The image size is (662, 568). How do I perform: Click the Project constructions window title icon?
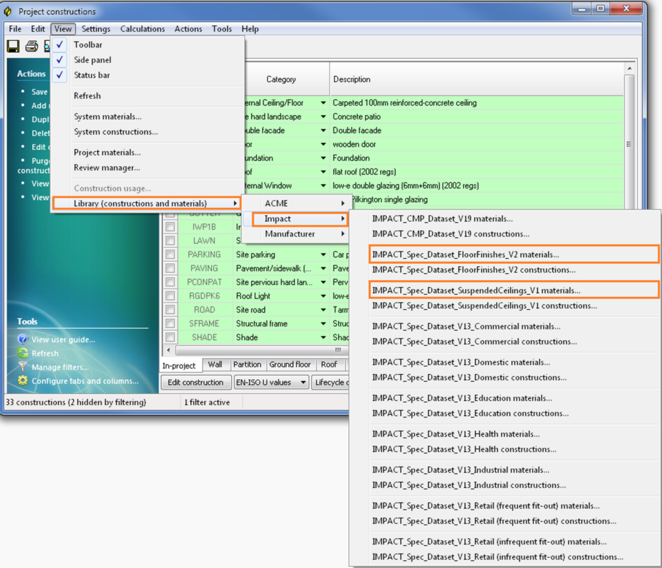pyautogui.click(x=10, y=9)
